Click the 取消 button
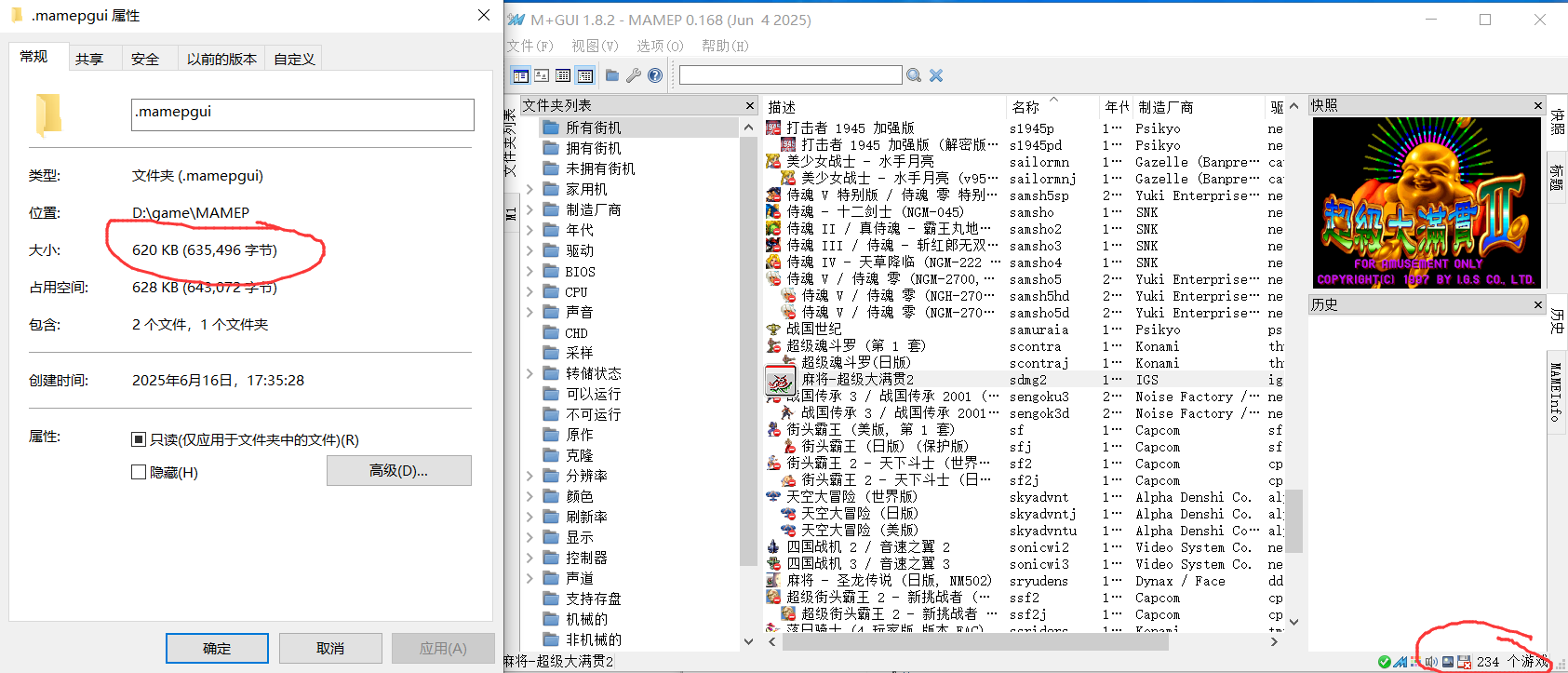The height and width of the screenshot is (673, 1568). pos(330,648)
